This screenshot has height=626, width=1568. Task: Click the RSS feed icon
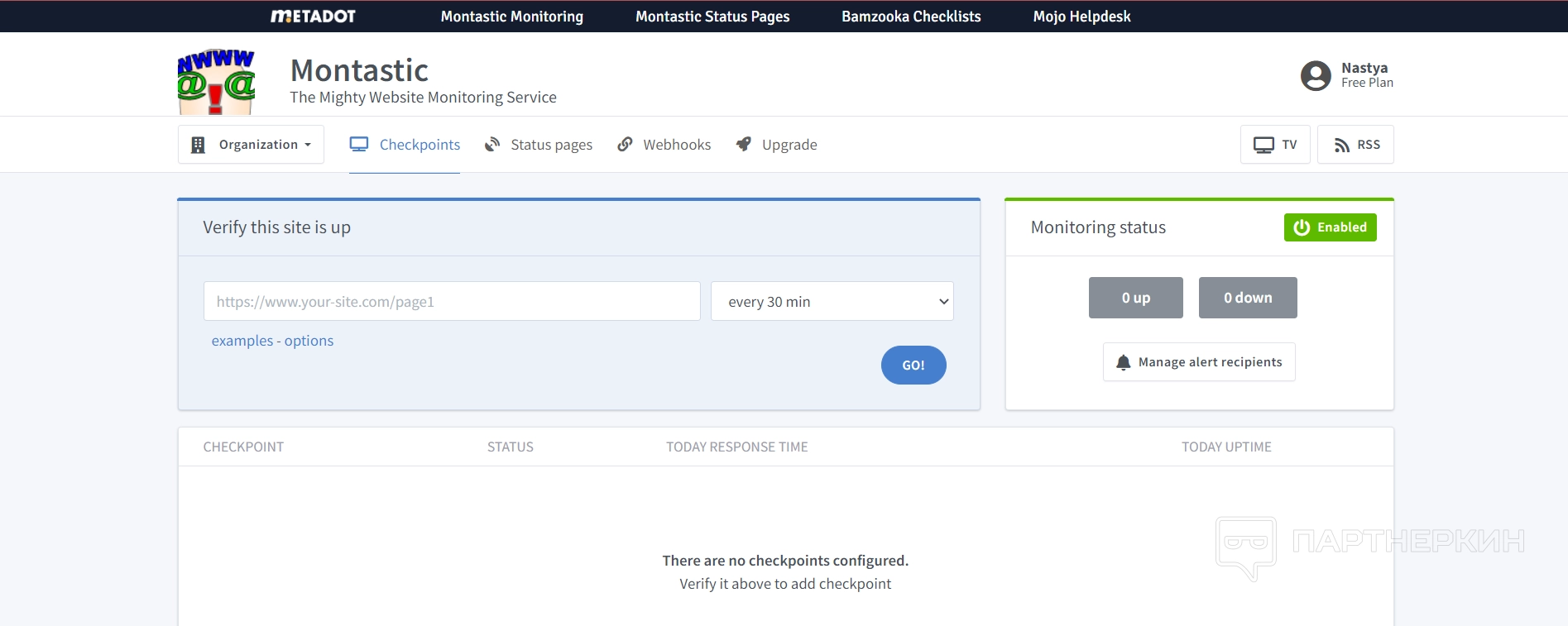[1342, 146]
